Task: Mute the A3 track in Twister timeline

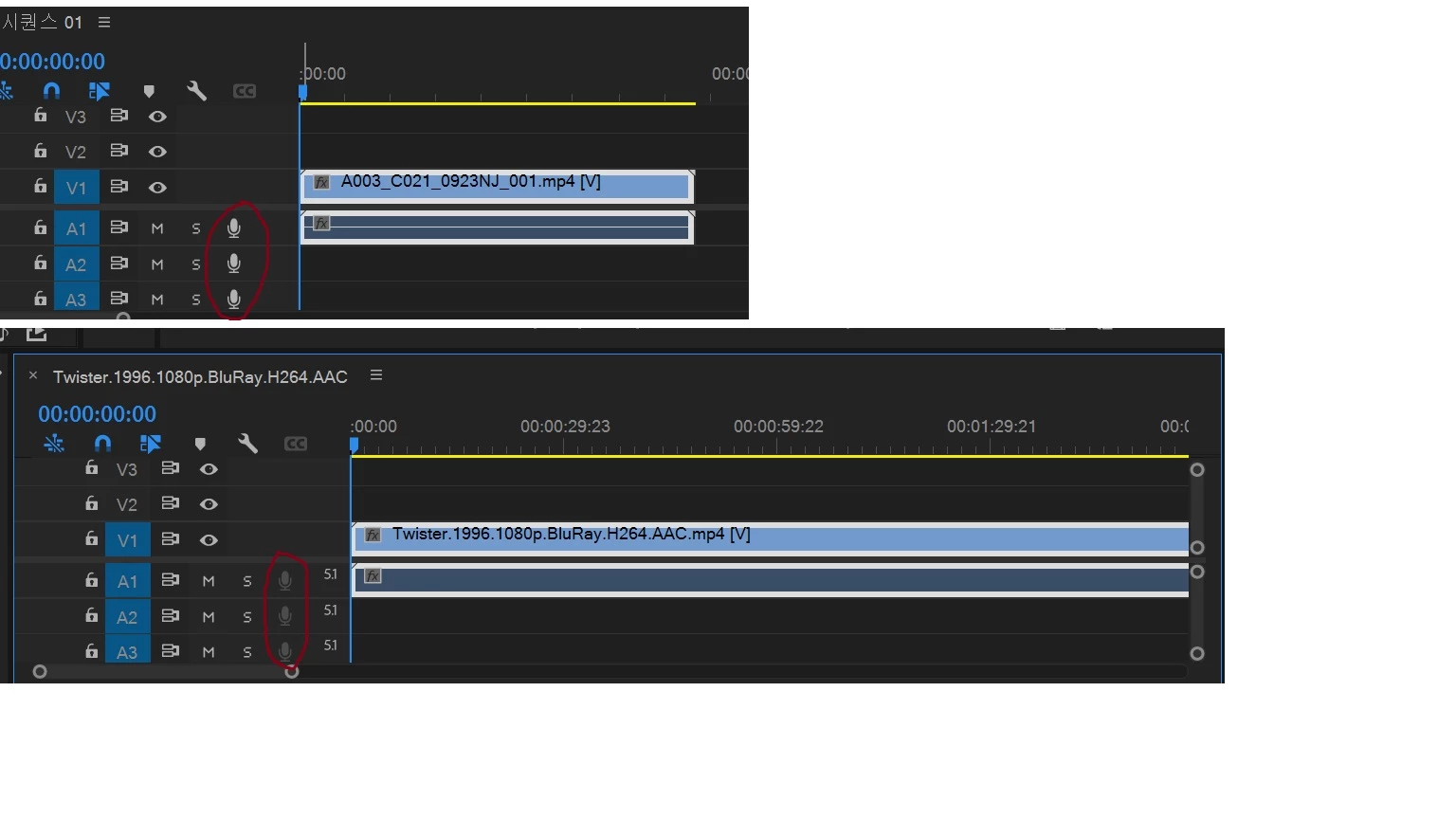Action: [x=209, y=652]
